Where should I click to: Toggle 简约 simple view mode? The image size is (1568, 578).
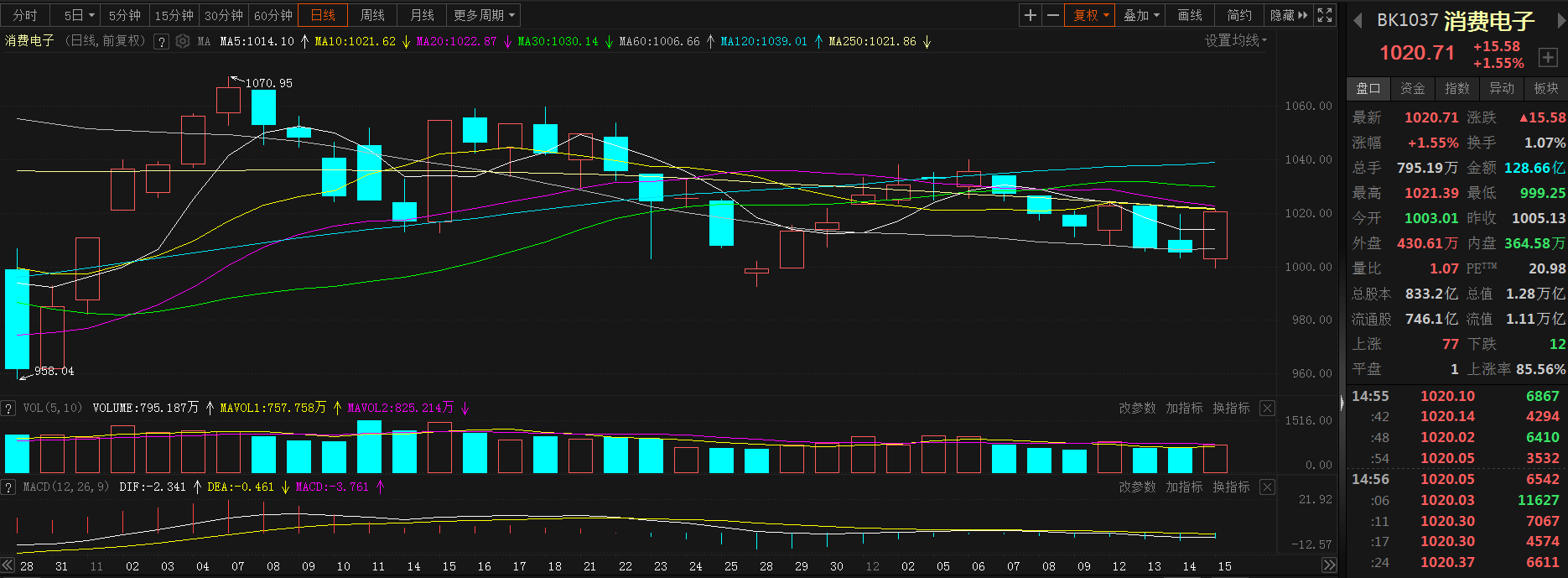(1238, 15)
